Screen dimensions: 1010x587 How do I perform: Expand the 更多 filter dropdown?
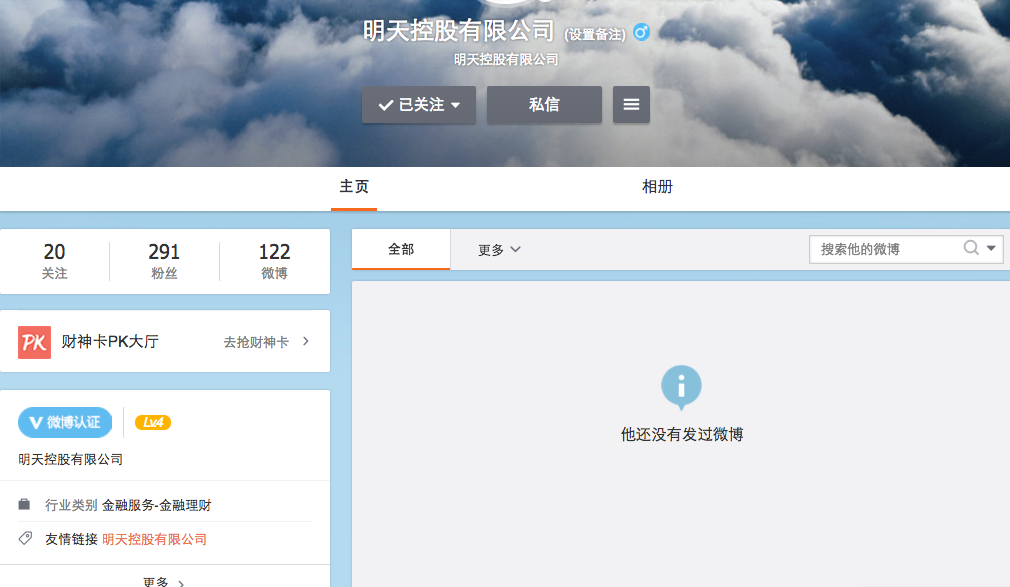499,250
